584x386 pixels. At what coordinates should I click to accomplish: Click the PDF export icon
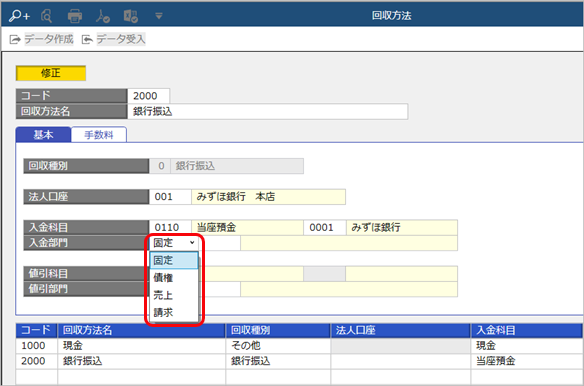tap(102, 16)
